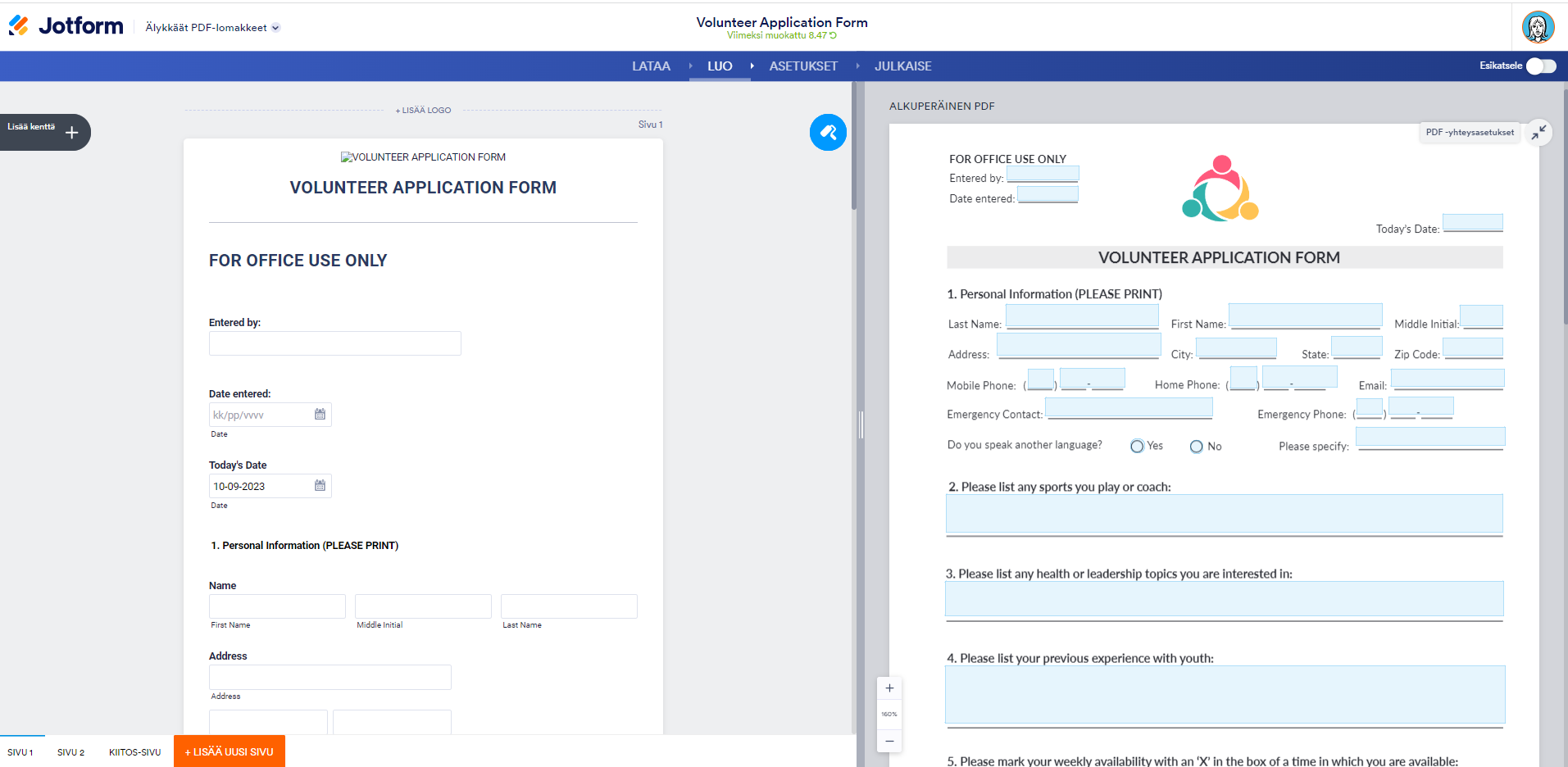Viewport: 1568px width, 767px height.
Task: Select the SIVU 2 page tab
Action: tap(70, 752)
